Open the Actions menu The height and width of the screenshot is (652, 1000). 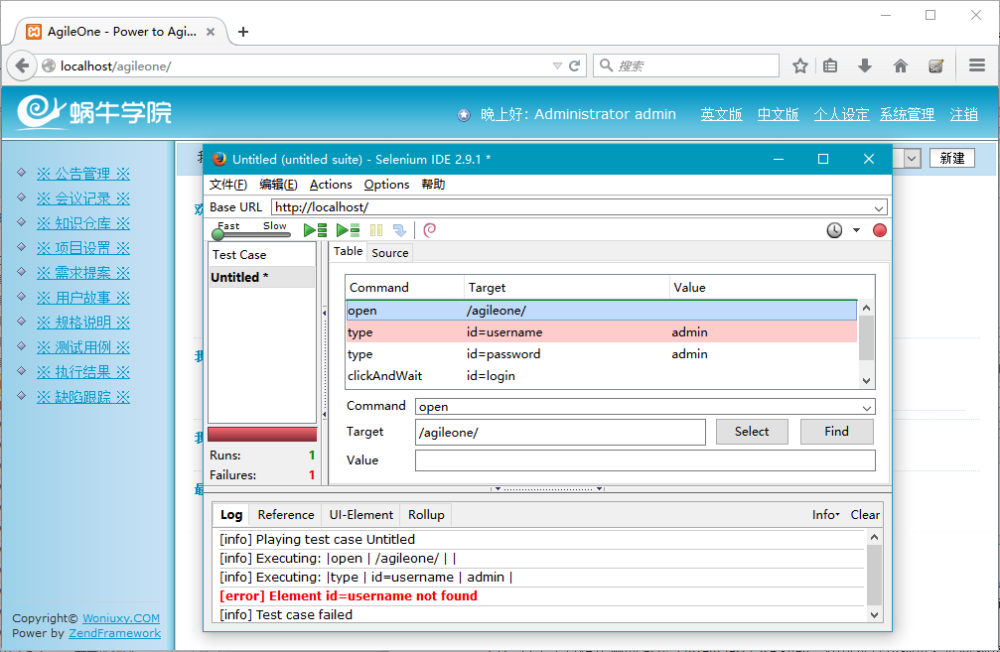click(330, 184)
